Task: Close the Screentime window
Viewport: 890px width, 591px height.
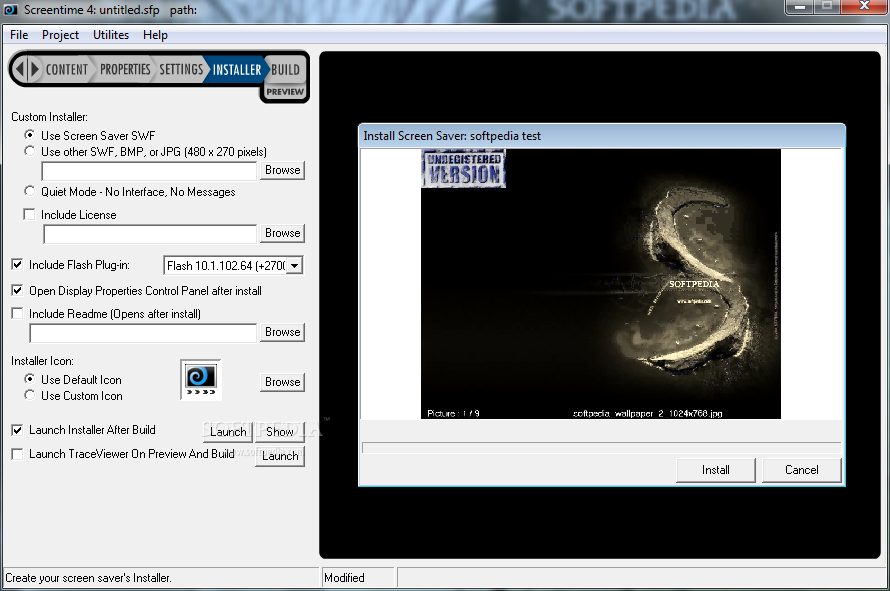Action: point(864,7)
